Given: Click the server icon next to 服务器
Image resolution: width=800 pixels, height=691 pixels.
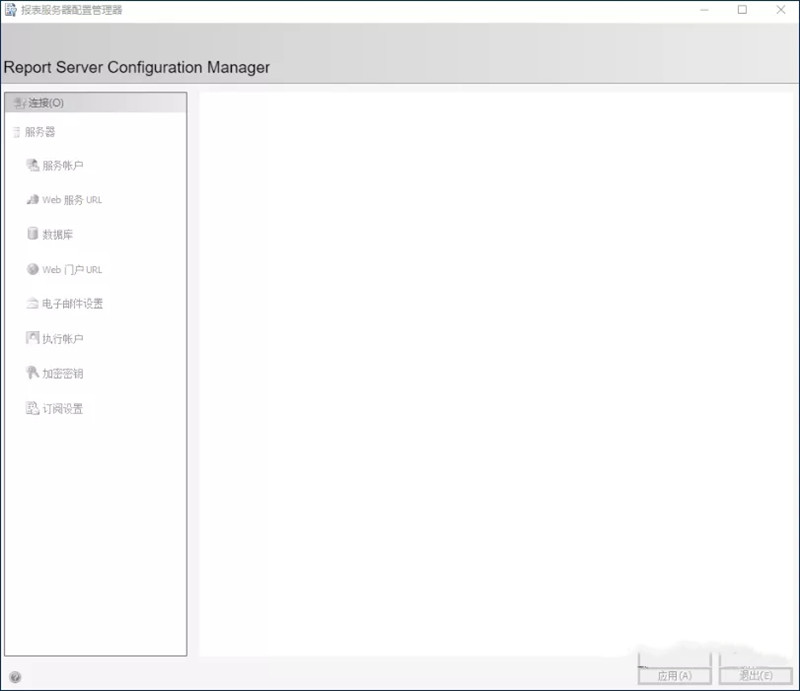Looking at the screenshot, I should tap(16, 132).
